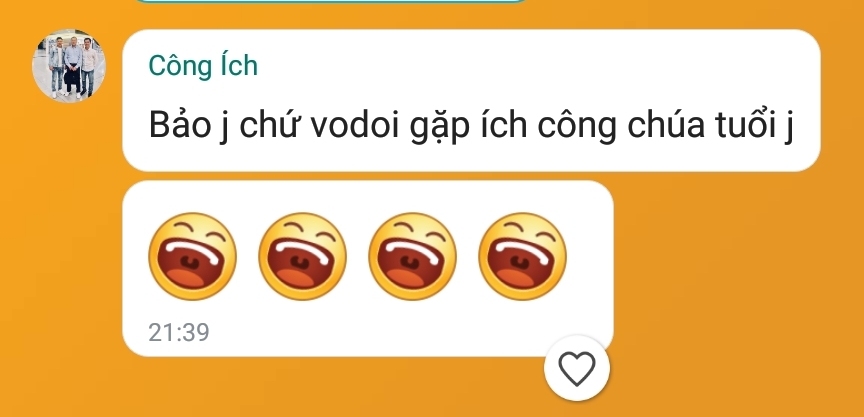Tap the heart reaction icon
The height and width of the screenshot is (417, 864).
(x=577, y=368)
